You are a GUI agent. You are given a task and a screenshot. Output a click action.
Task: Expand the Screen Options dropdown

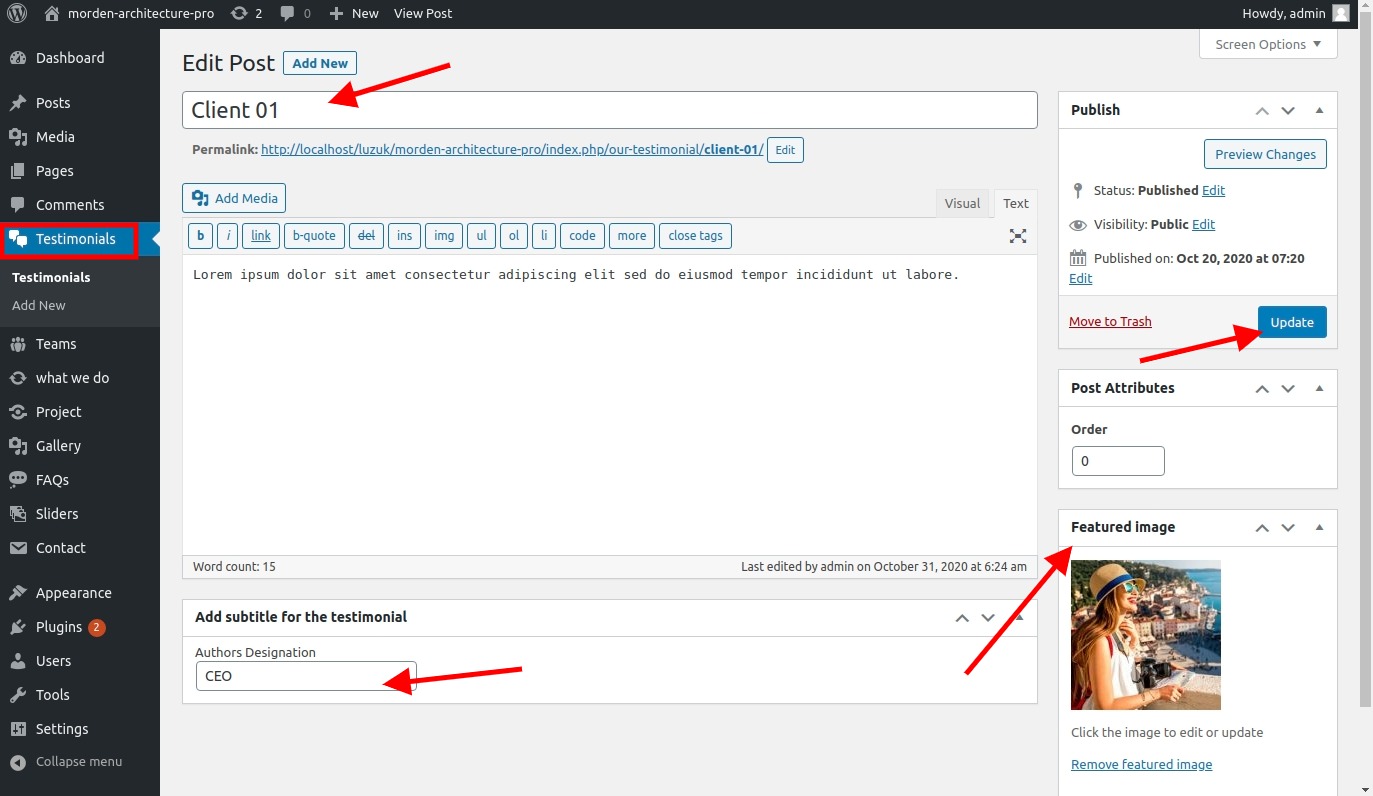pos(1267,44)
